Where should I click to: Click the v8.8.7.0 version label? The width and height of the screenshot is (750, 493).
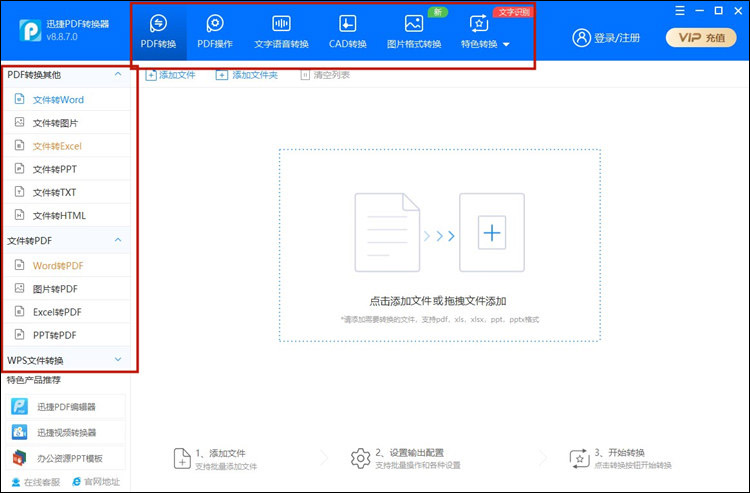tap(62, 37)
